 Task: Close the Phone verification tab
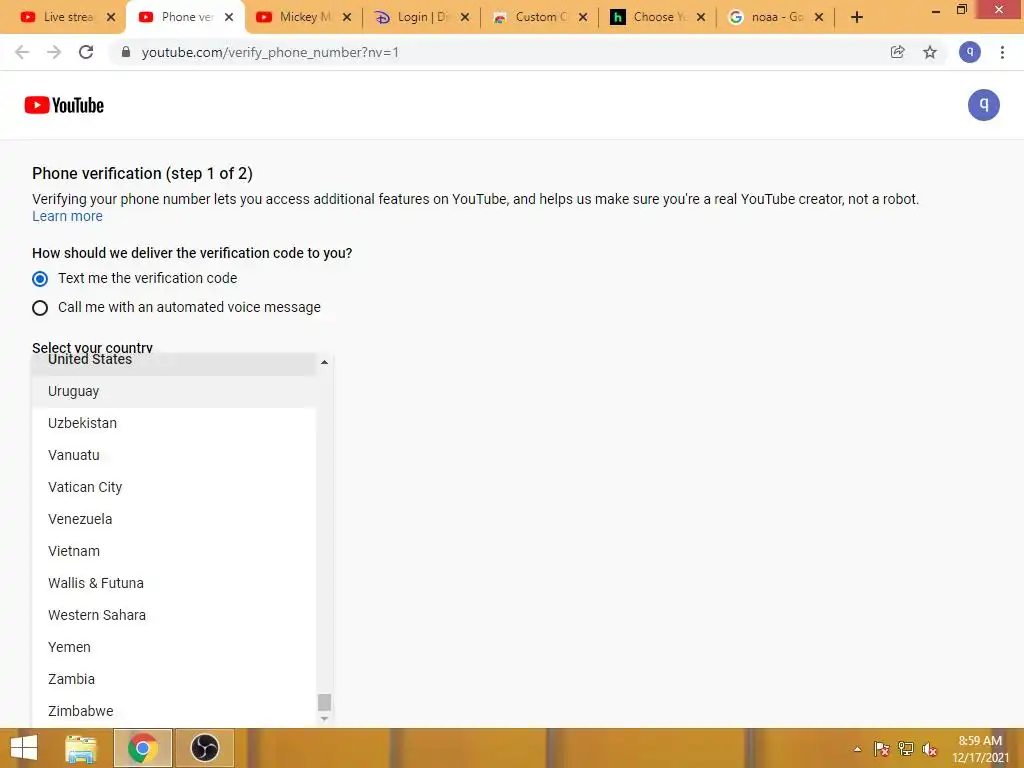pos(229,17)
